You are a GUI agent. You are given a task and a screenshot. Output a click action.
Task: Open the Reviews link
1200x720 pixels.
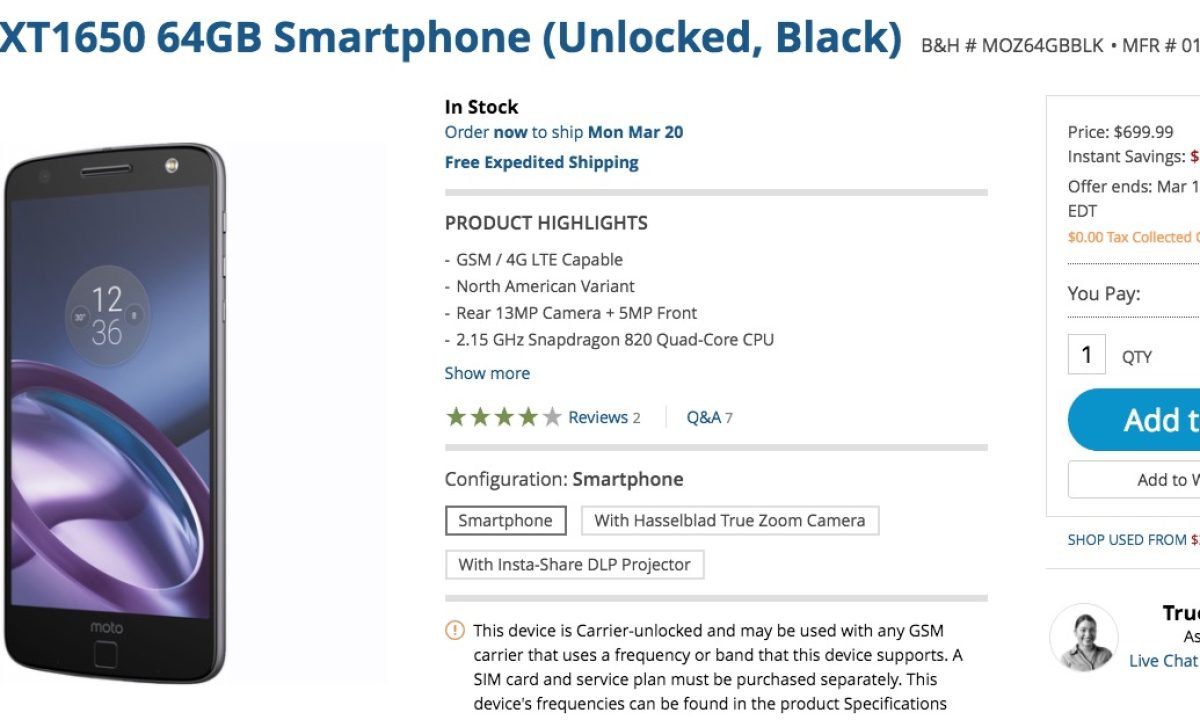pos(597,417)
